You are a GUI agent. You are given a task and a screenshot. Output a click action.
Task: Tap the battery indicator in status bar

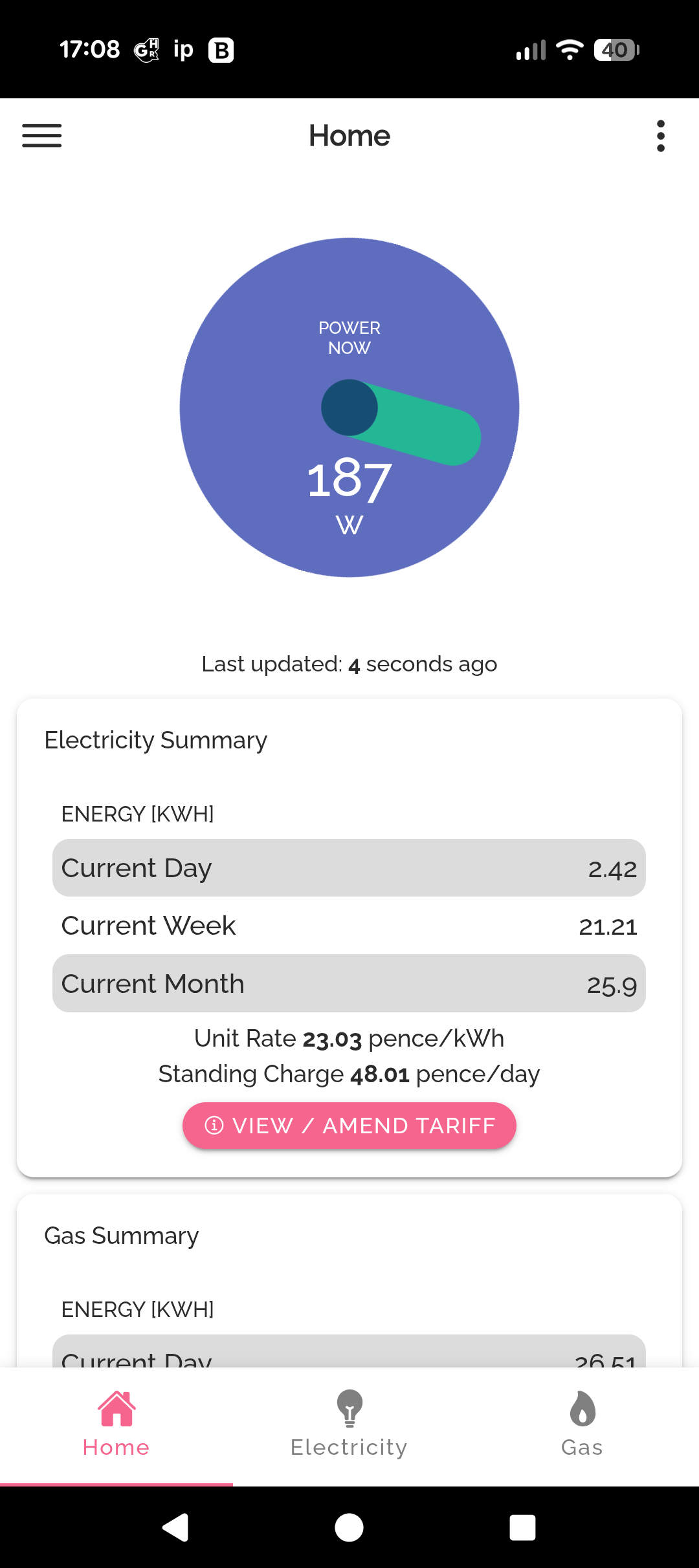(616, 50)
